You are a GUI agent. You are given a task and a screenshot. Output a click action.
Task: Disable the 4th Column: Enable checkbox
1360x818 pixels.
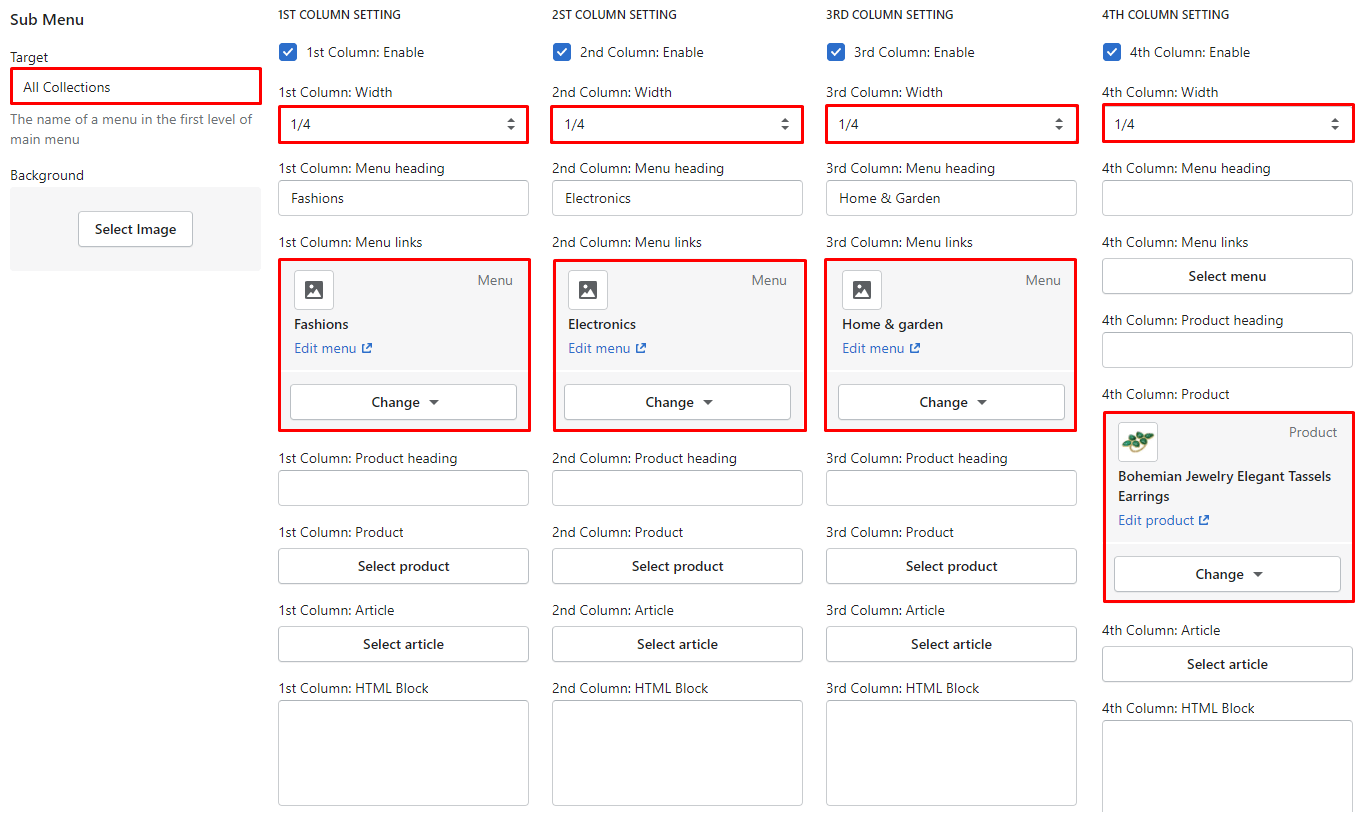(1111, 52)
